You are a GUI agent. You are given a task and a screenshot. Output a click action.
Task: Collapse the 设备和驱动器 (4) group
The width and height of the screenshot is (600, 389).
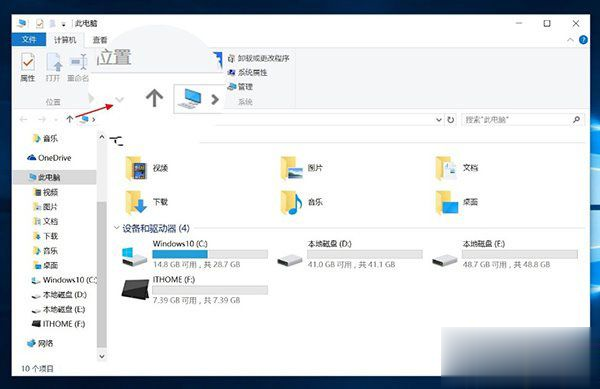116,228
